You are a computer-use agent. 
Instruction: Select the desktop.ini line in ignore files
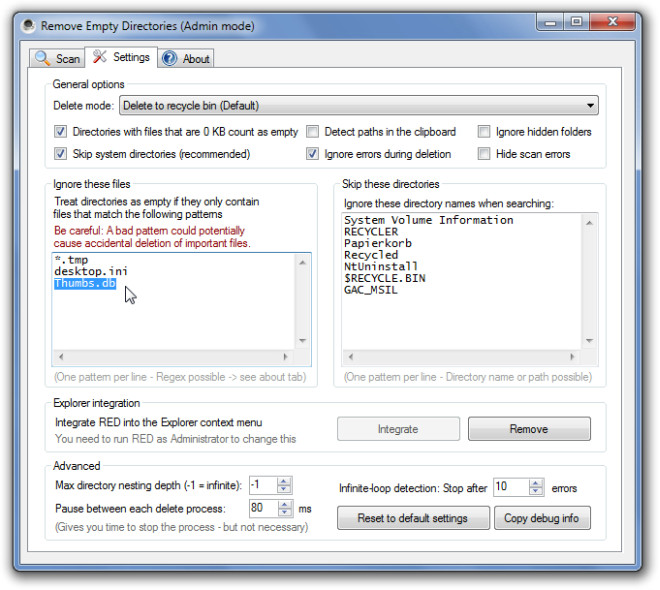(92, 271)
